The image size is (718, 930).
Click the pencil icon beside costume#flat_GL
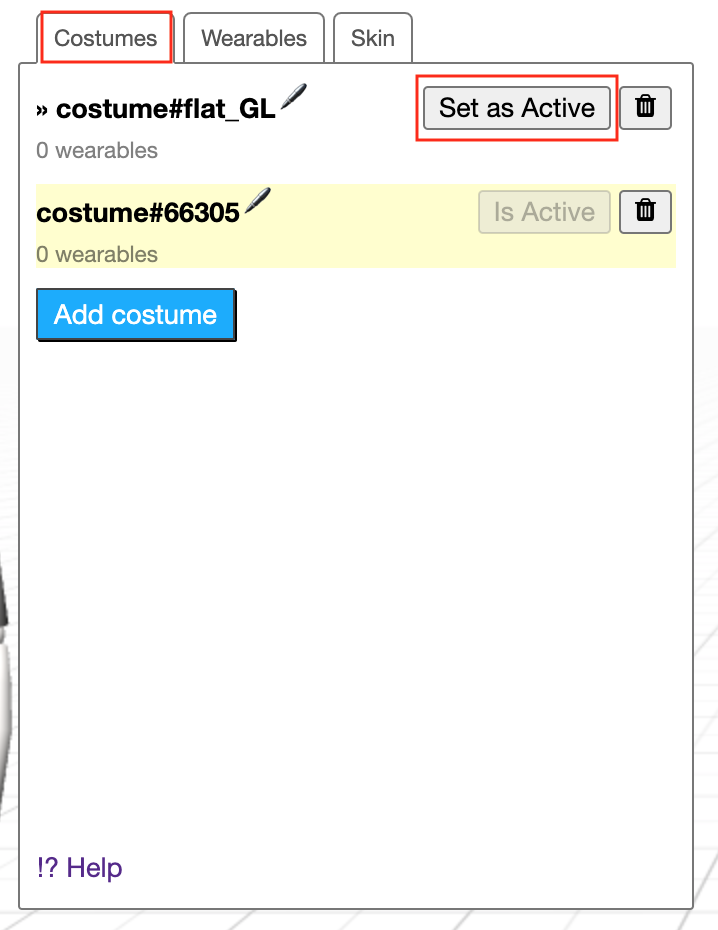point(293,97)
